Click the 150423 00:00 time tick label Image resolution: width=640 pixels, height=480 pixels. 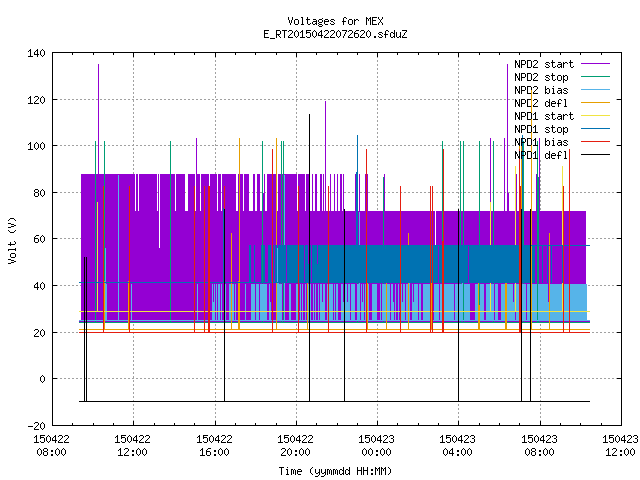376,446
